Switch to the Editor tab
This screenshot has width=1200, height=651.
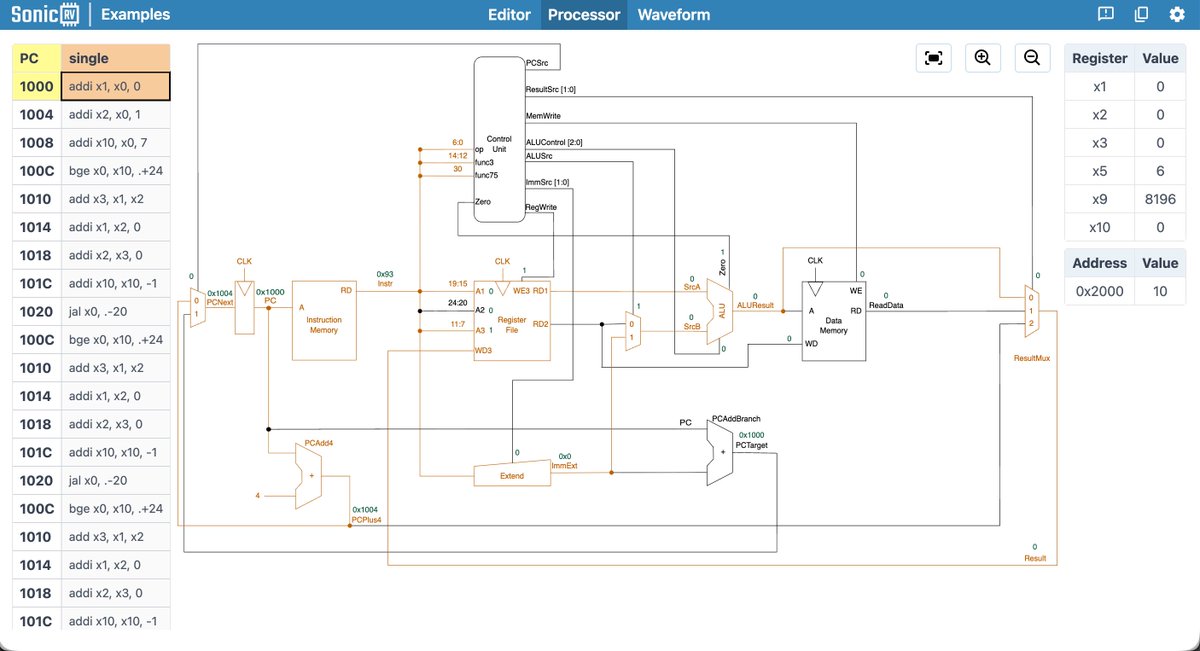[509, 15]
